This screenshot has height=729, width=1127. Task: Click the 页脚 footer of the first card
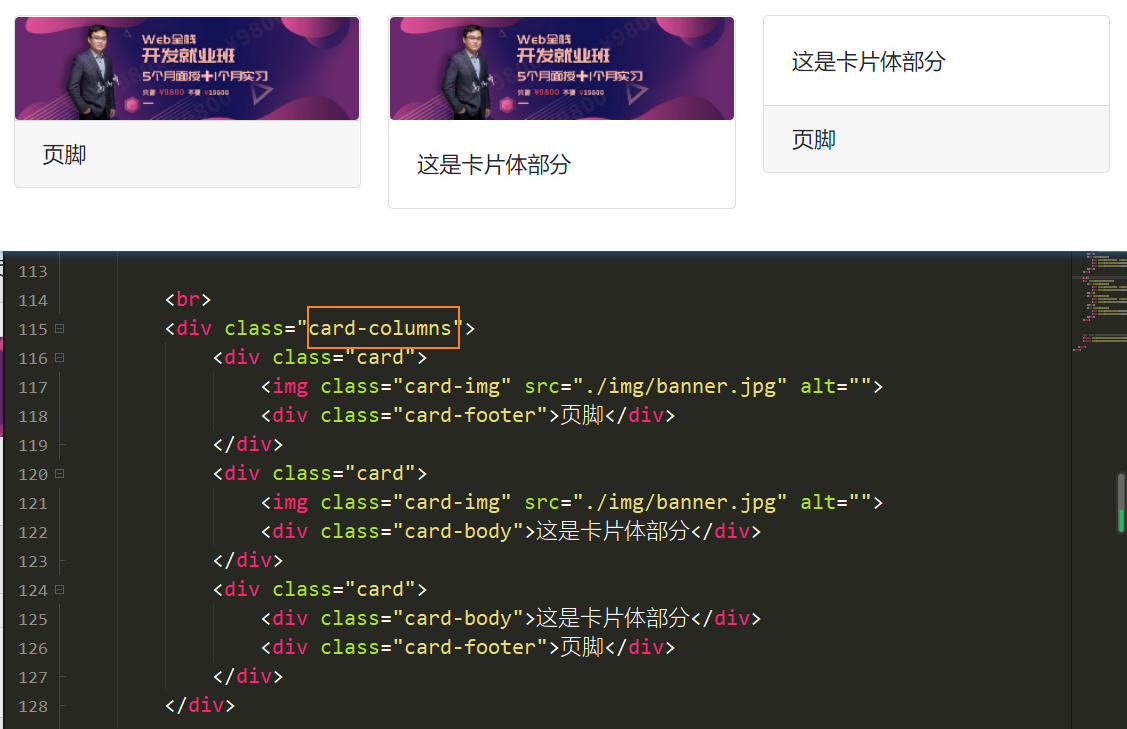(x=187, y=154)
